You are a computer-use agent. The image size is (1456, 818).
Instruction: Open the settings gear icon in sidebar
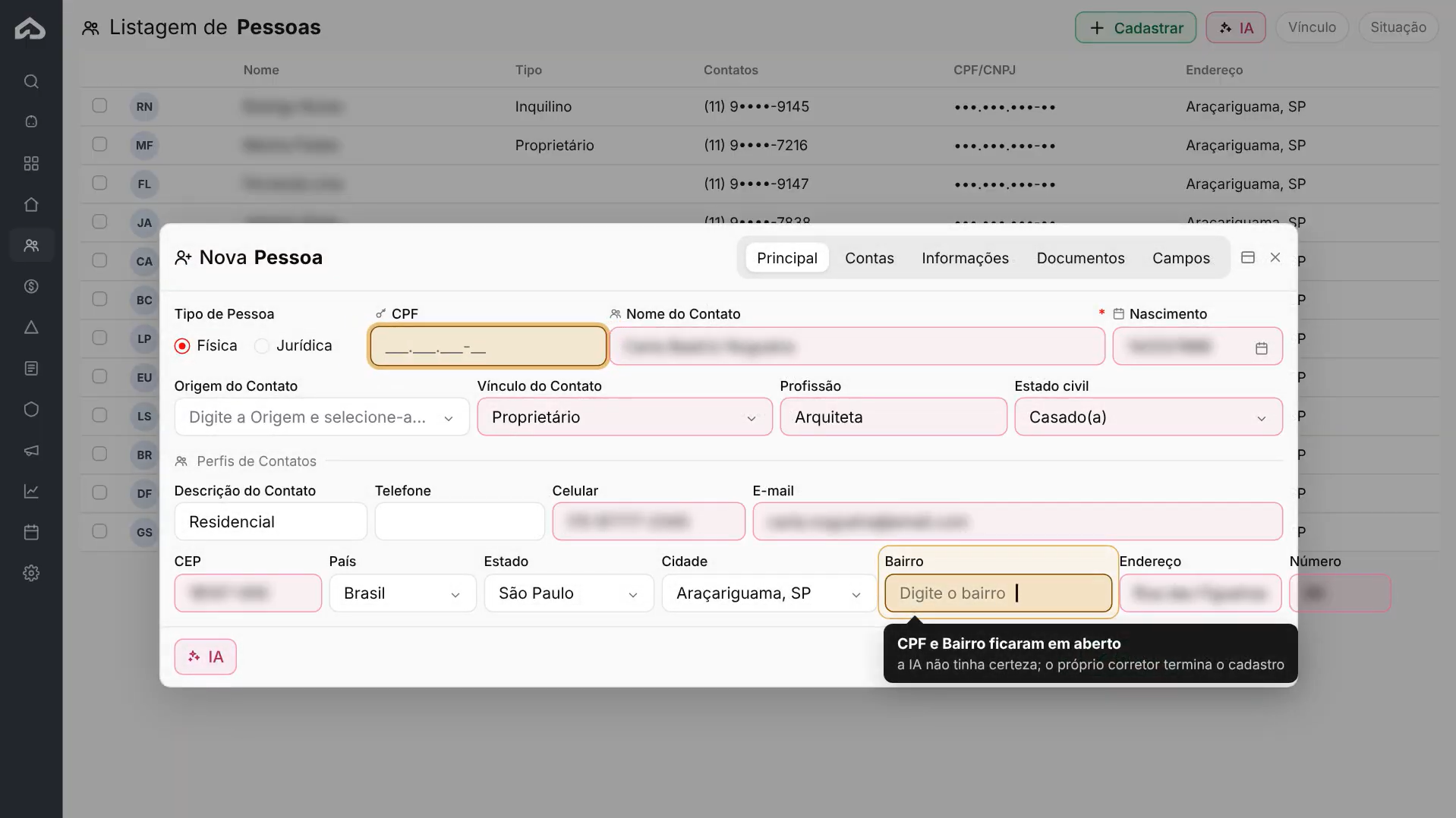[x=31, y=573]
